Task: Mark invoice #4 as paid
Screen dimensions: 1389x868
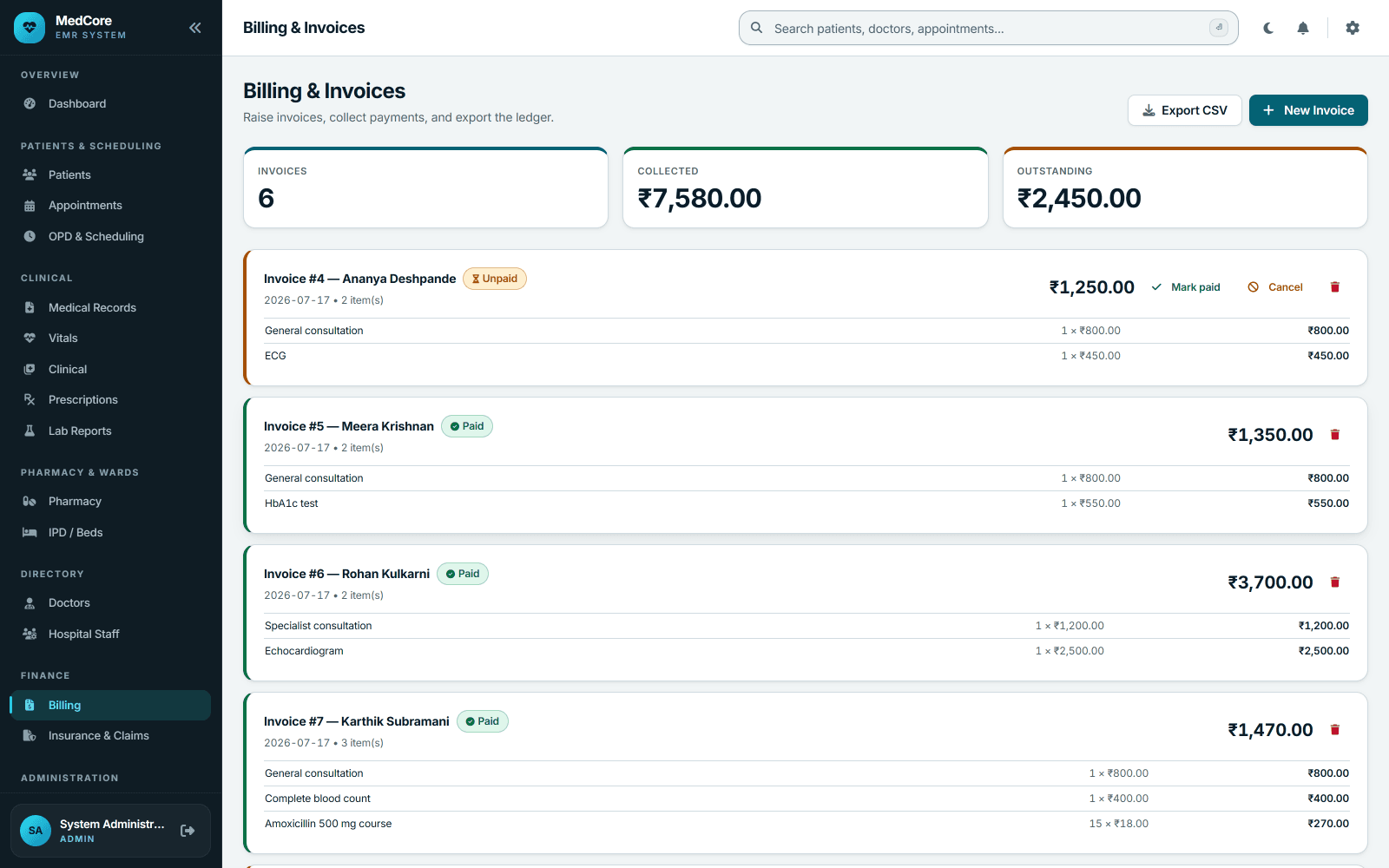Action: point(1186,287)
